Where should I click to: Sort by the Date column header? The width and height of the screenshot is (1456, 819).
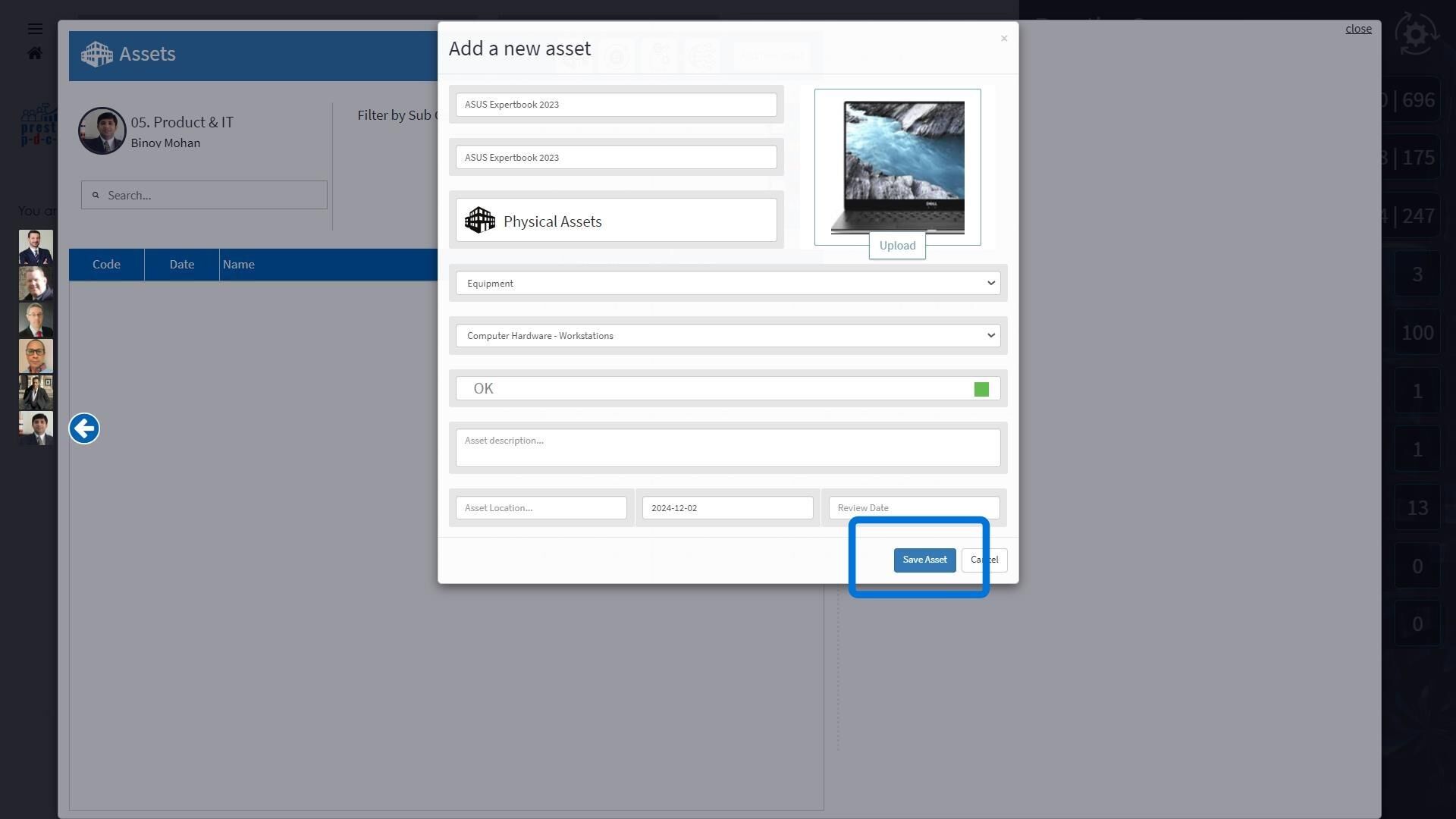182,265
